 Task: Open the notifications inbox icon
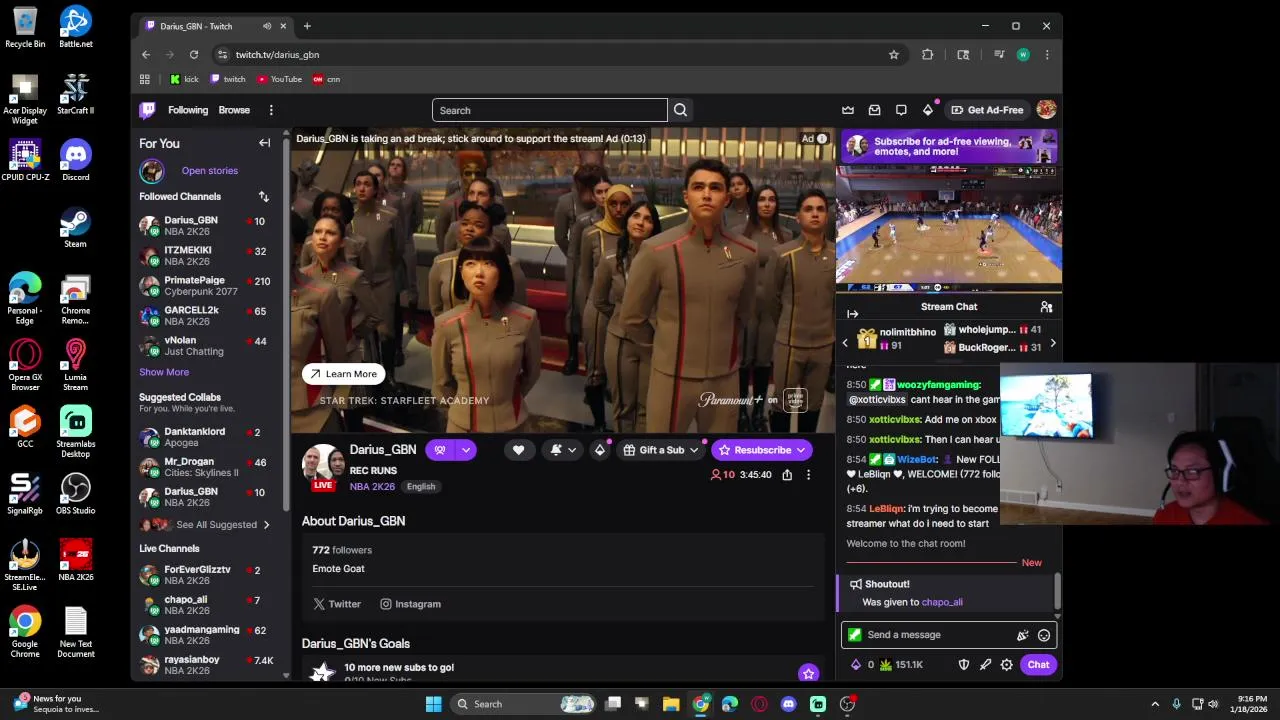click(x=874, y=110)
